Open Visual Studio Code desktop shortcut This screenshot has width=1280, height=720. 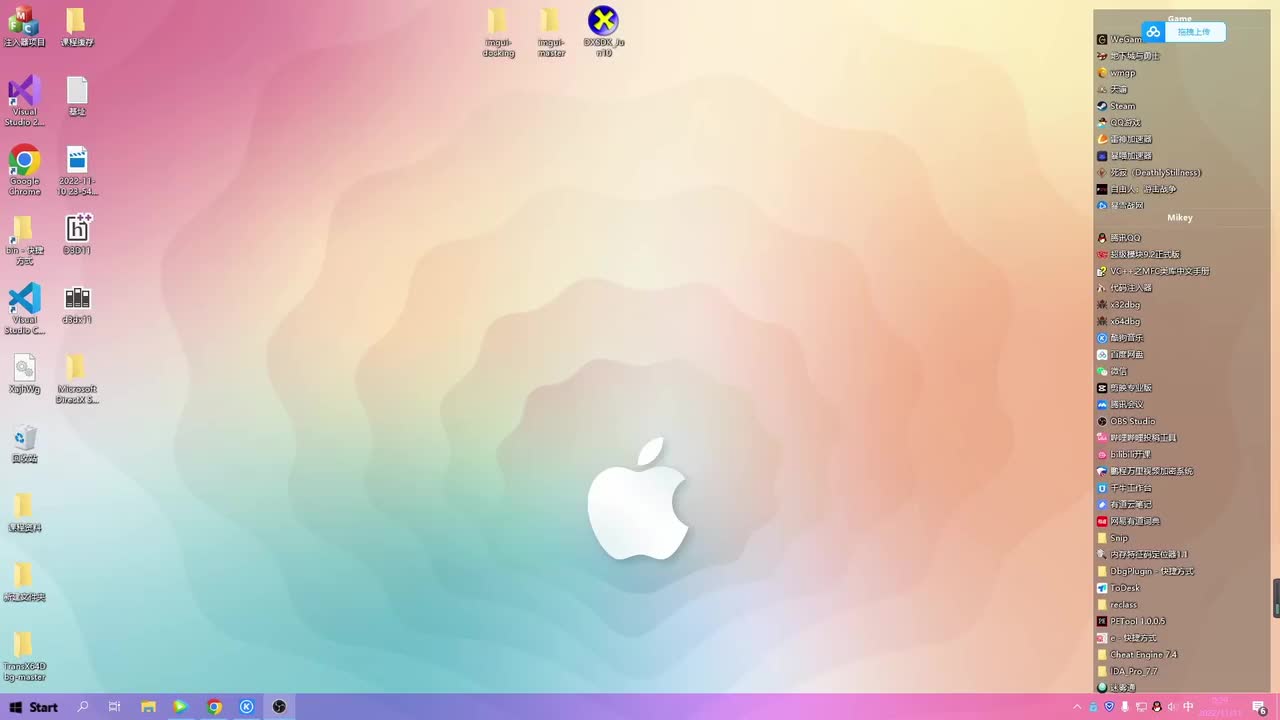pyautogui.click(x=24, y=308)
